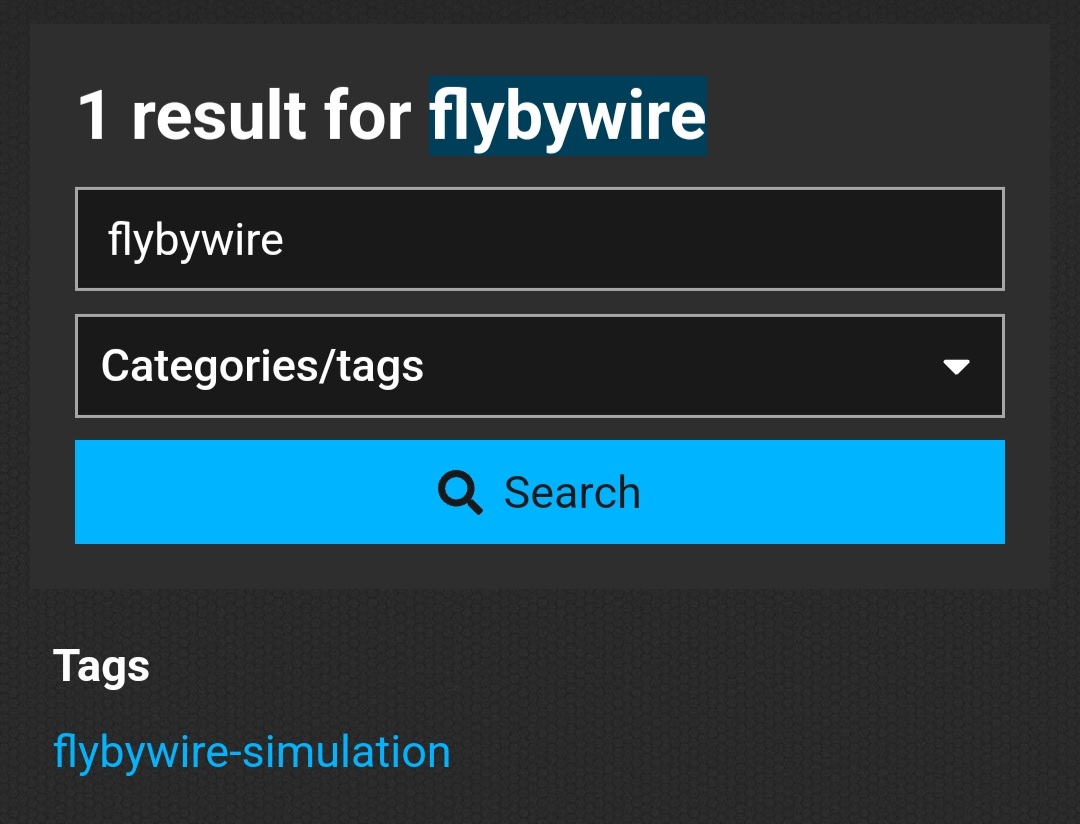Open the Categories/tags dropdown
This screenshot has width=1080, height=824.
(x=540, y=366)
